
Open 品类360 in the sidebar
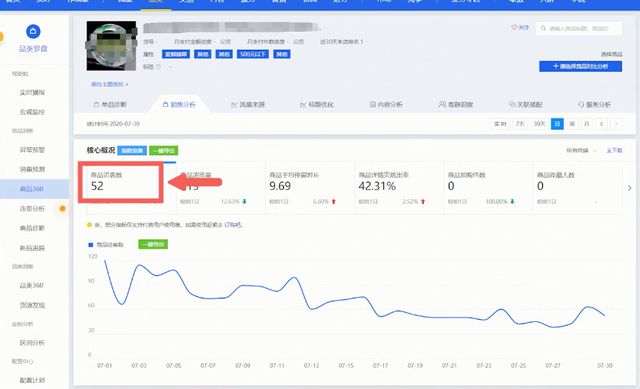point(31,285)
